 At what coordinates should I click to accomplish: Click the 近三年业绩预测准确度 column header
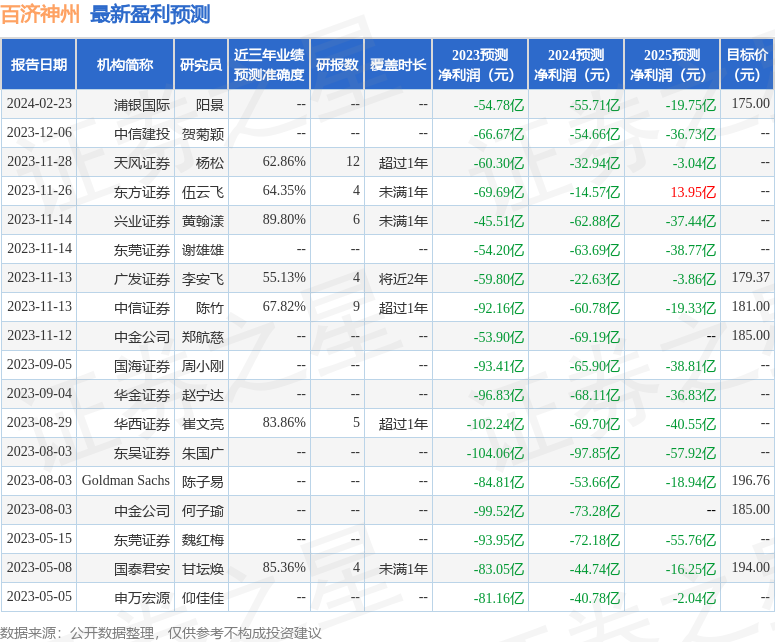[269, 64]
